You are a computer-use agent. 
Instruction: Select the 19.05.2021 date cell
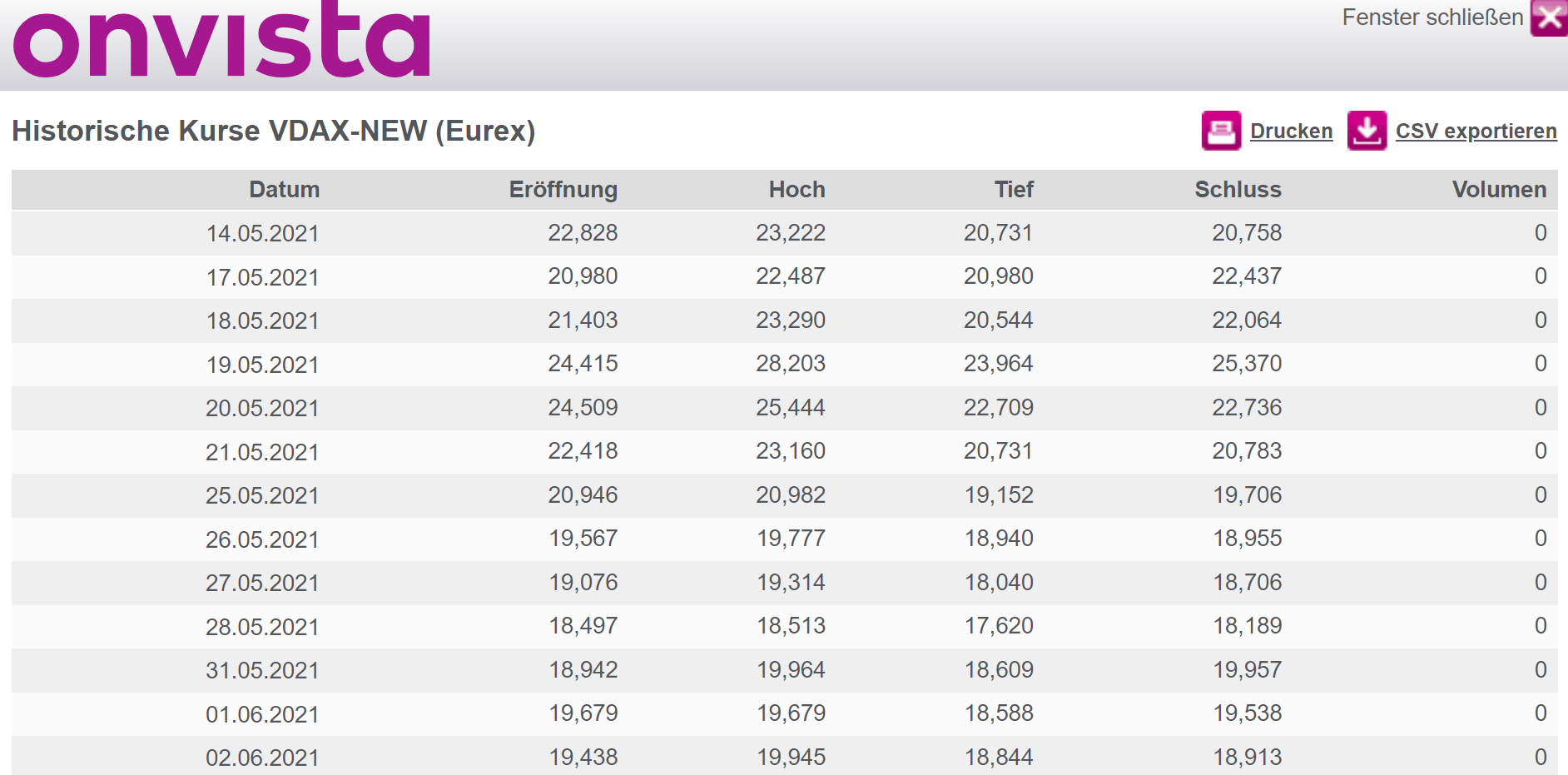(262, 365)
